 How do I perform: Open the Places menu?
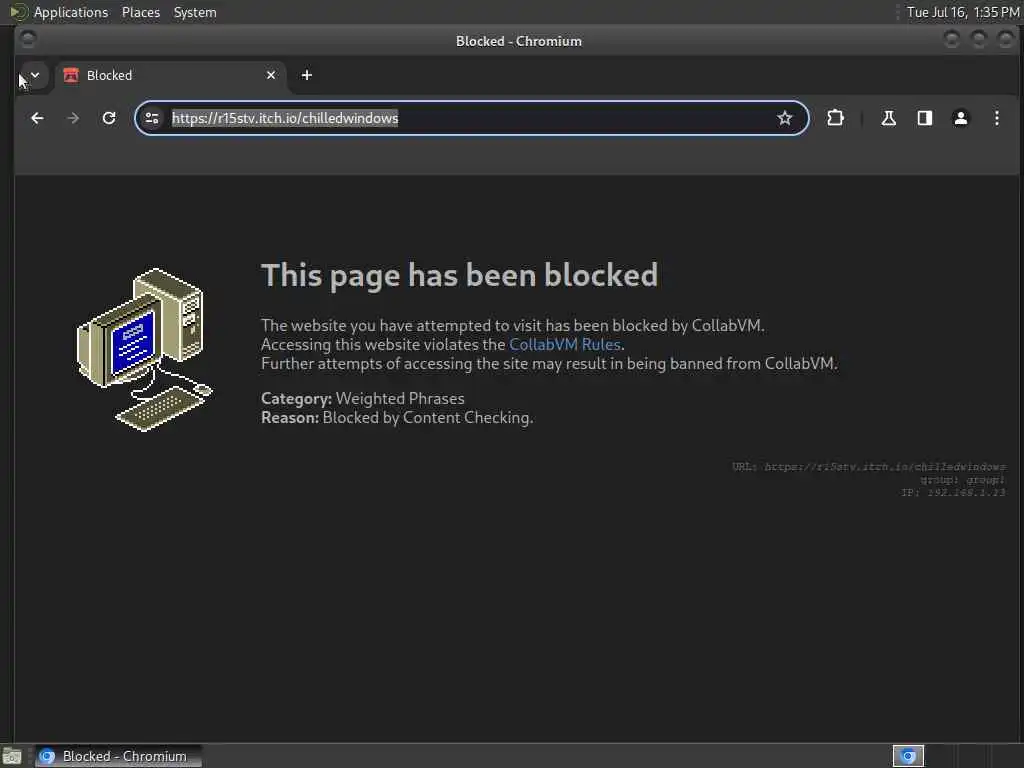tap(141, 12)
